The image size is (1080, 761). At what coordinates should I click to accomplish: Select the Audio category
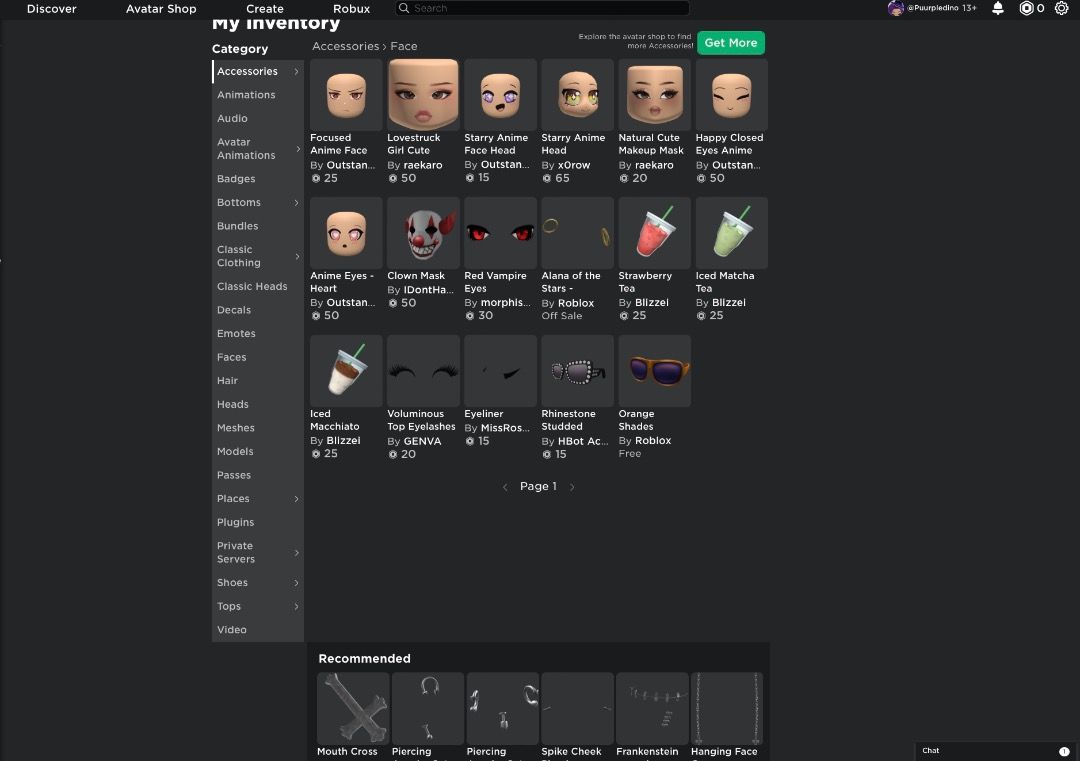point(232,118)
